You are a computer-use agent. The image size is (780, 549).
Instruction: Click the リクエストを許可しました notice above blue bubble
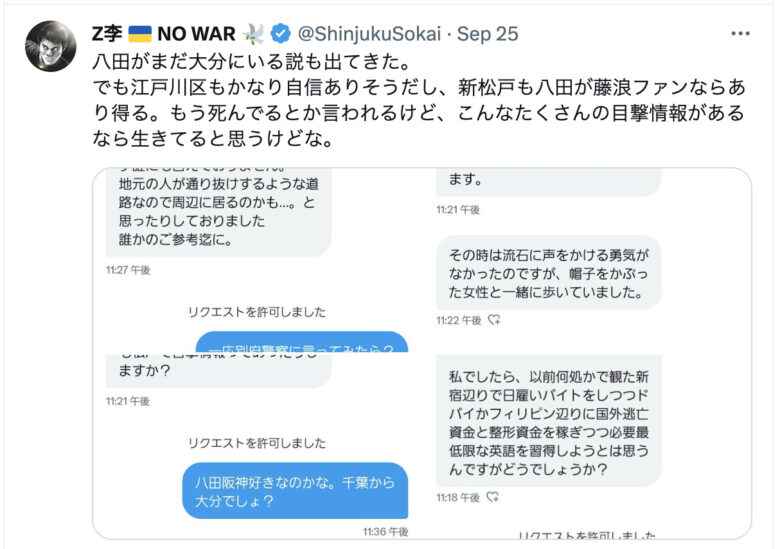tap(257, 443)
